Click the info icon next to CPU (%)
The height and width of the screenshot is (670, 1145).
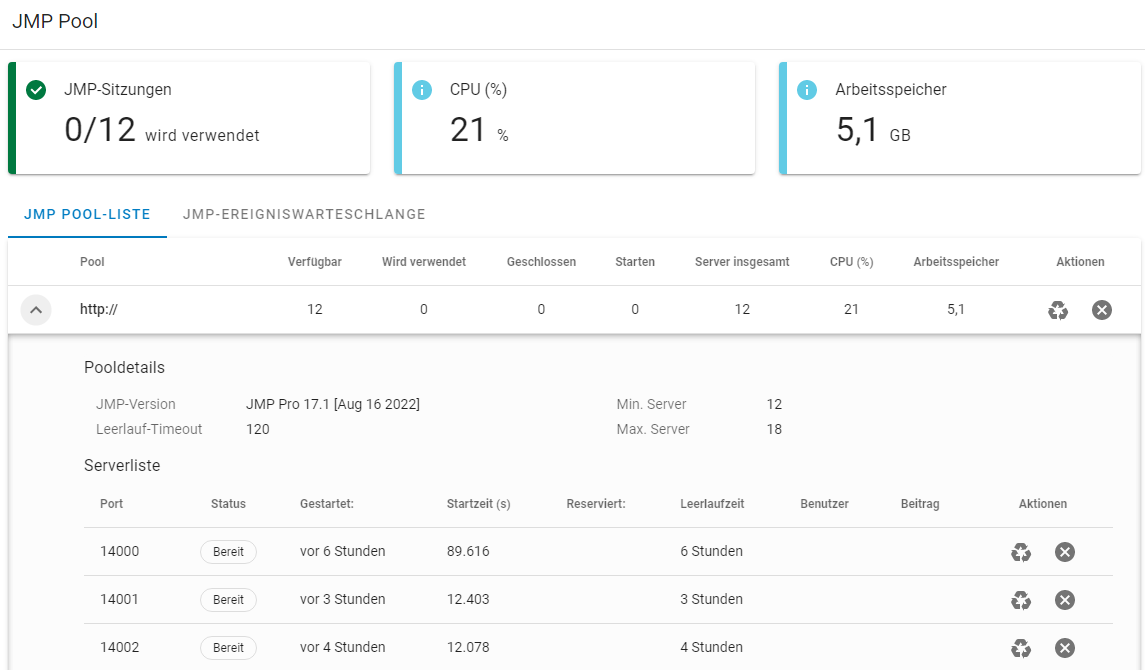pos(422,90)
